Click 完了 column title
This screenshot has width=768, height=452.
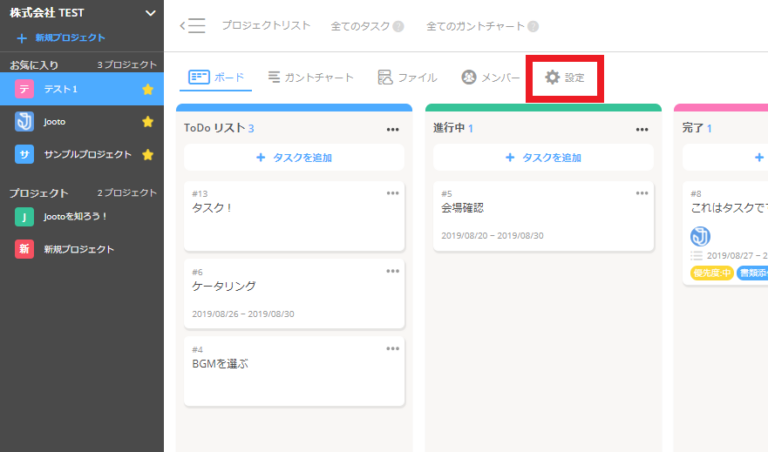coord(693,128)
